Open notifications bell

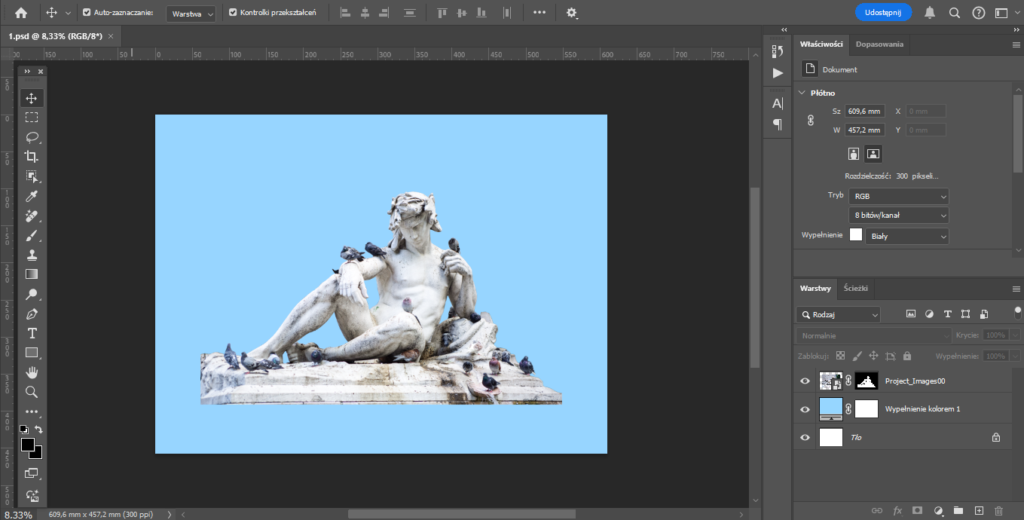coord(930,12)
